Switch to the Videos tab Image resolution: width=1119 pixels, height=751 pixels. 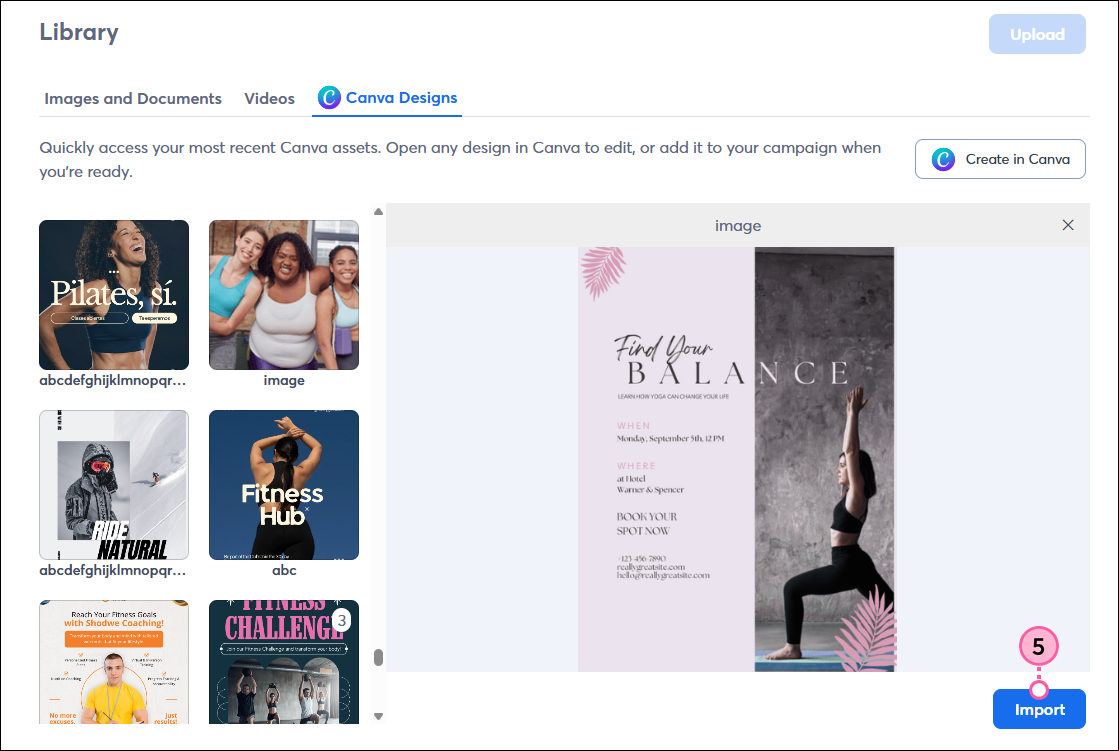point(269,98)
